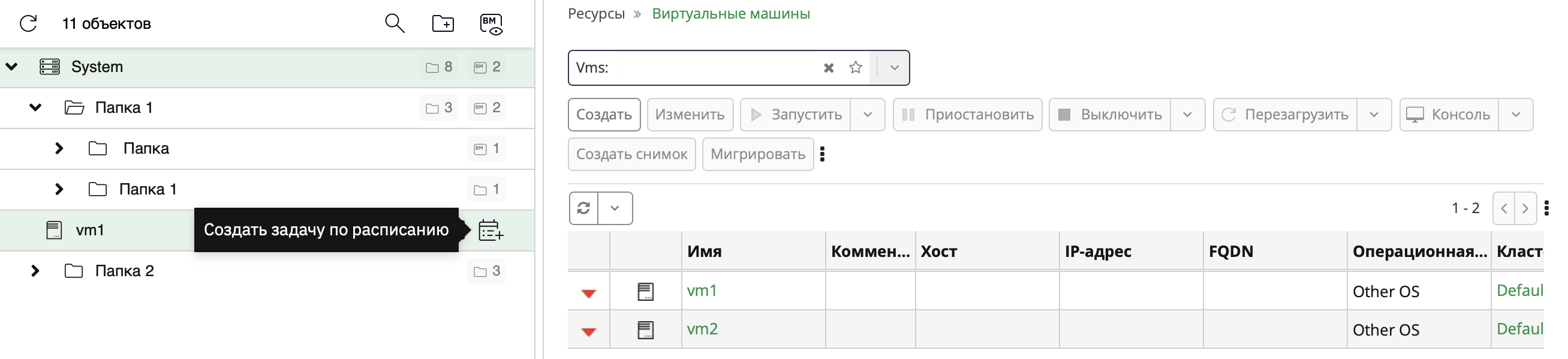Click the folder count badge 3 of Папка 2
The height and width of the screenshot is (359, 1568).
[x=486, y=271]
